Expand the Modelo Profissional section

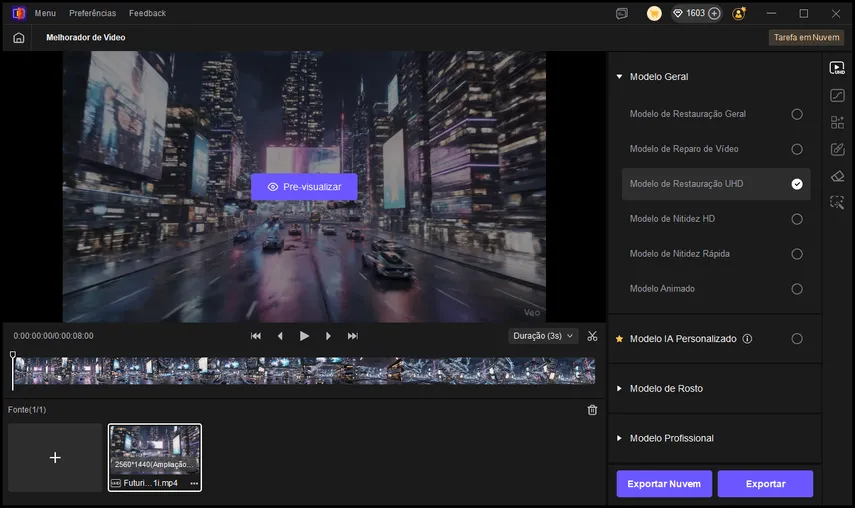[x=672, y=438]
